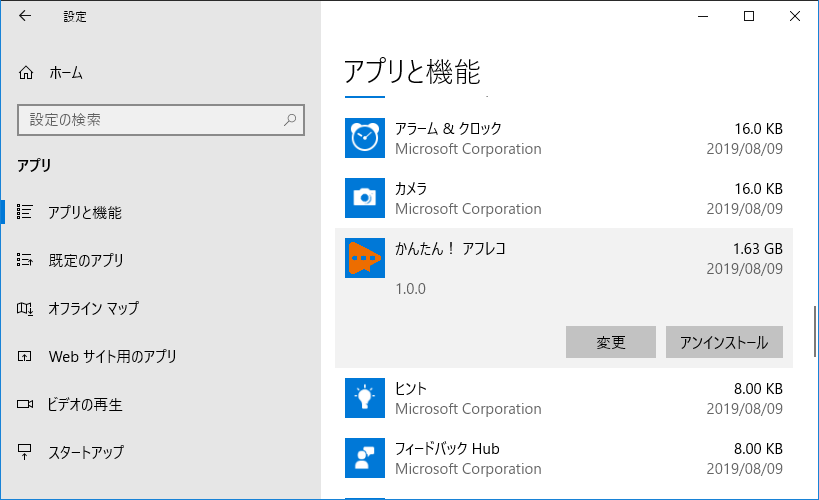The width and height of the screenshot is (819, 500).
Task: Open the スタートアップ menu entry
Action: (x=86, y=452)
